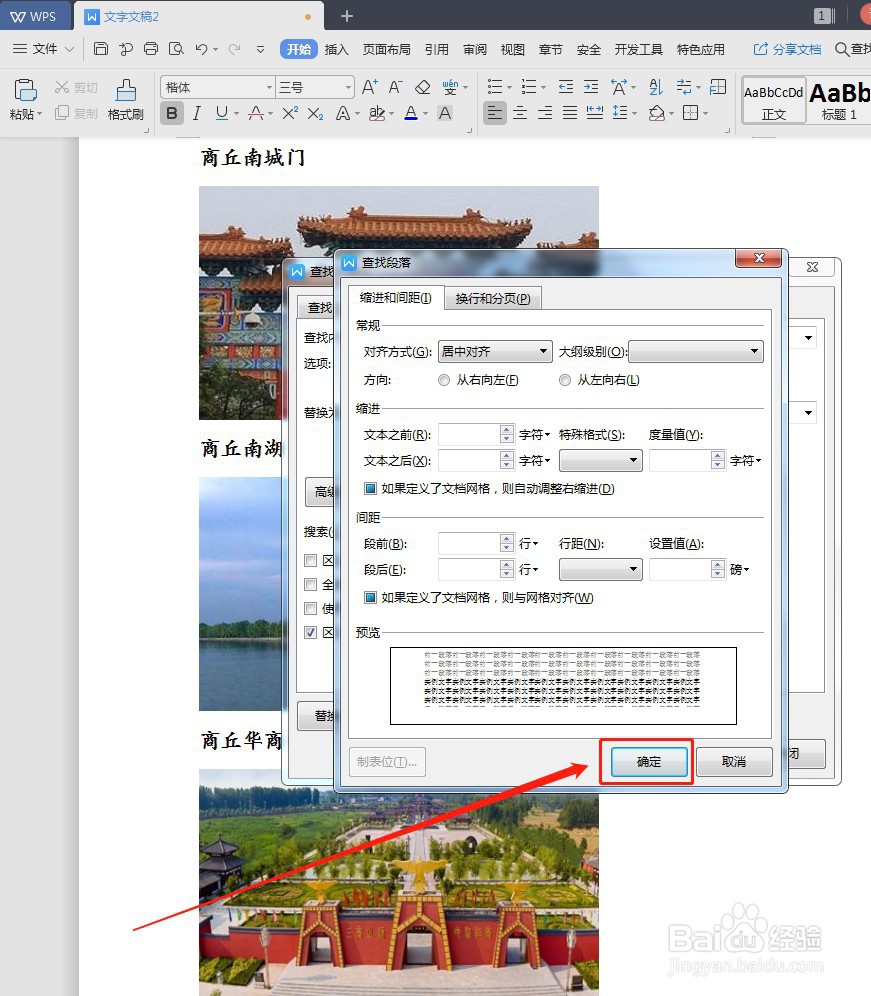Click the Clear Formatting eraser icon
The width and height of the screenshot is (871, 996).
click(x=422, y=87)
